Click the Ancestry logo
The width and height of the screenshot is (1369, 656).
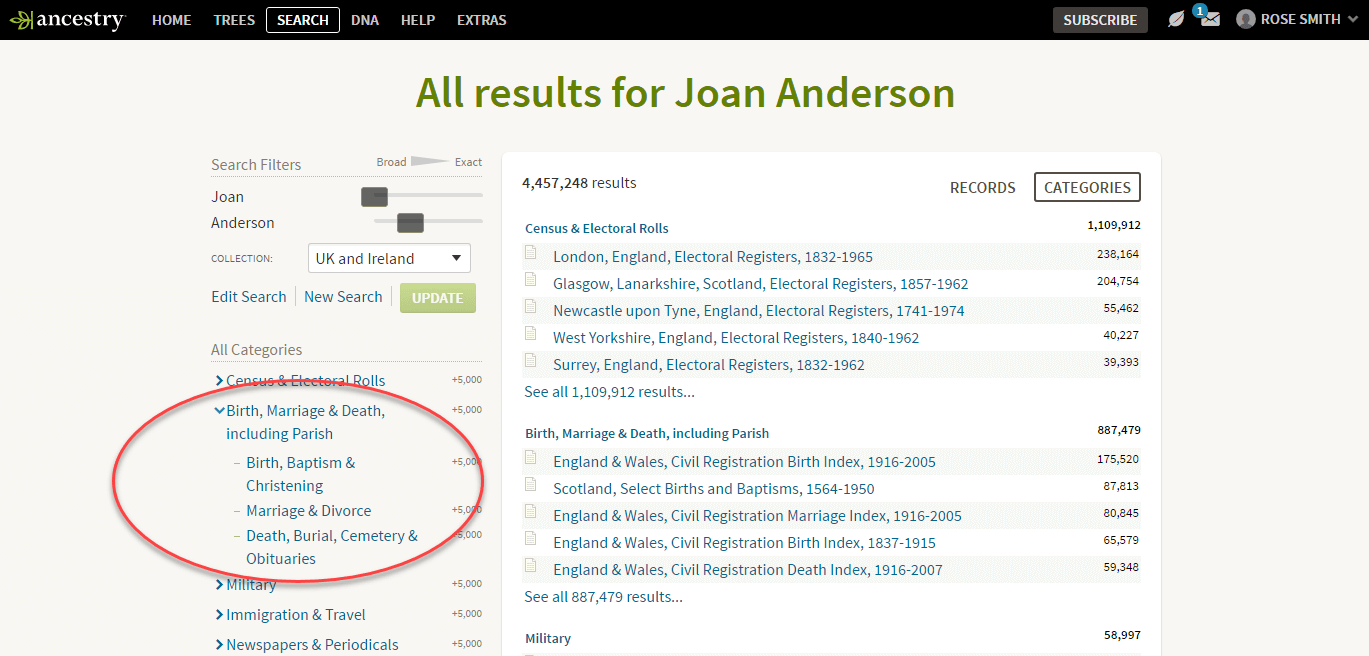(66, 20)
